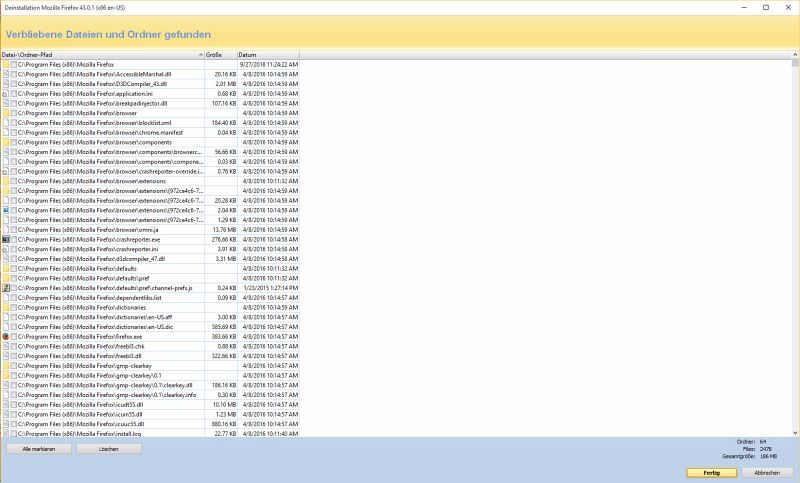Check the box for the root Mozilla Firefox folder

point(14,65)
